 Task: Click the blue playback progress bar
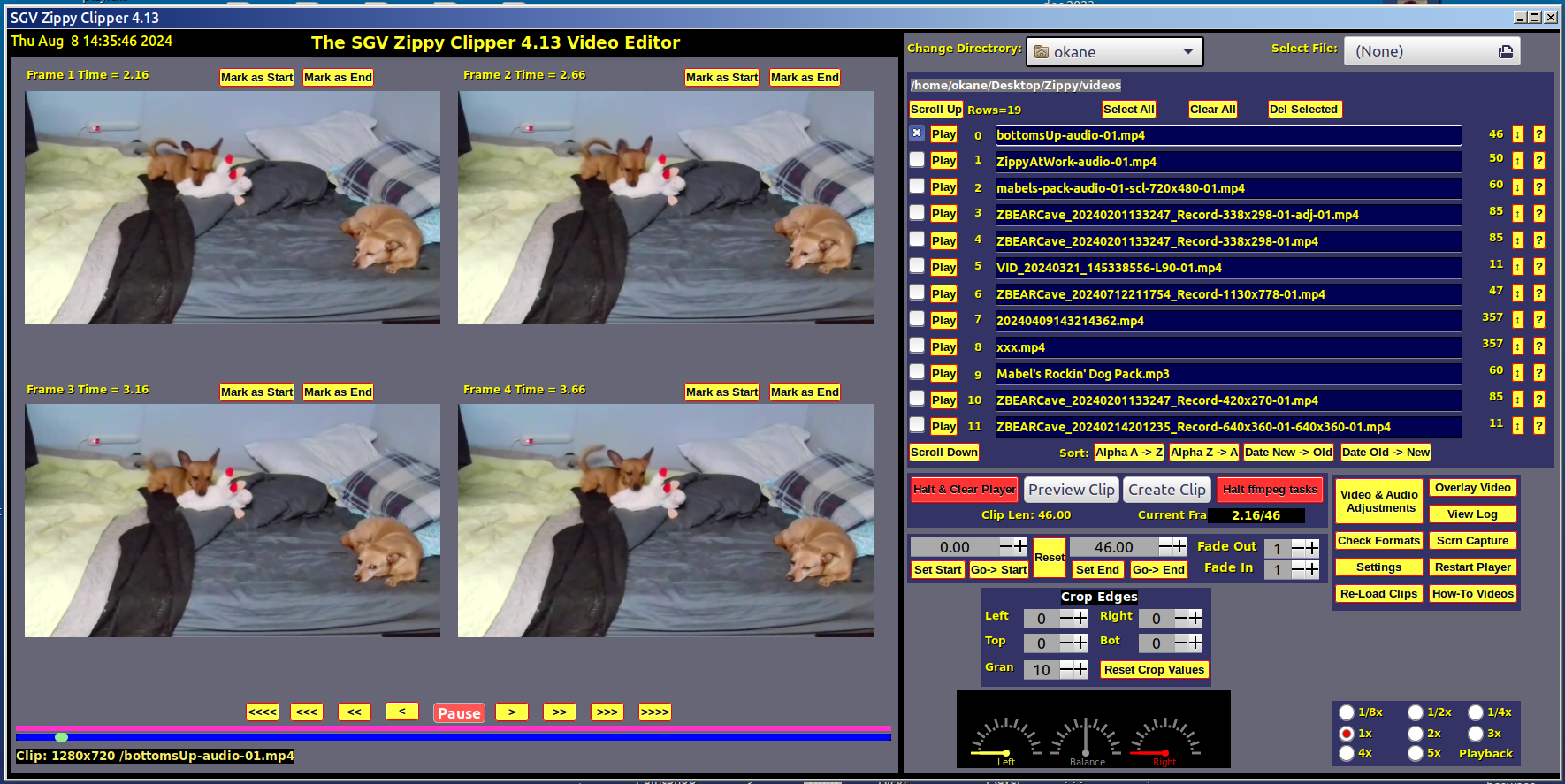(453, 736)
